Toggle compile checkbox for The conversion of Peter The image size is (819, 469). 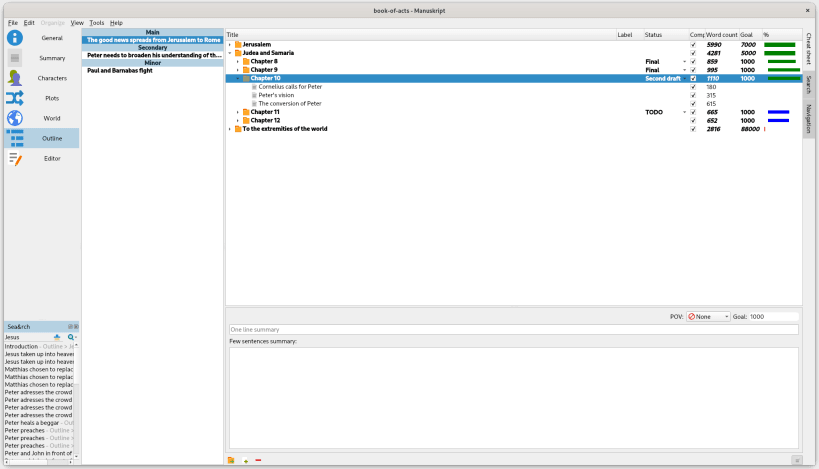click(693, 103)
